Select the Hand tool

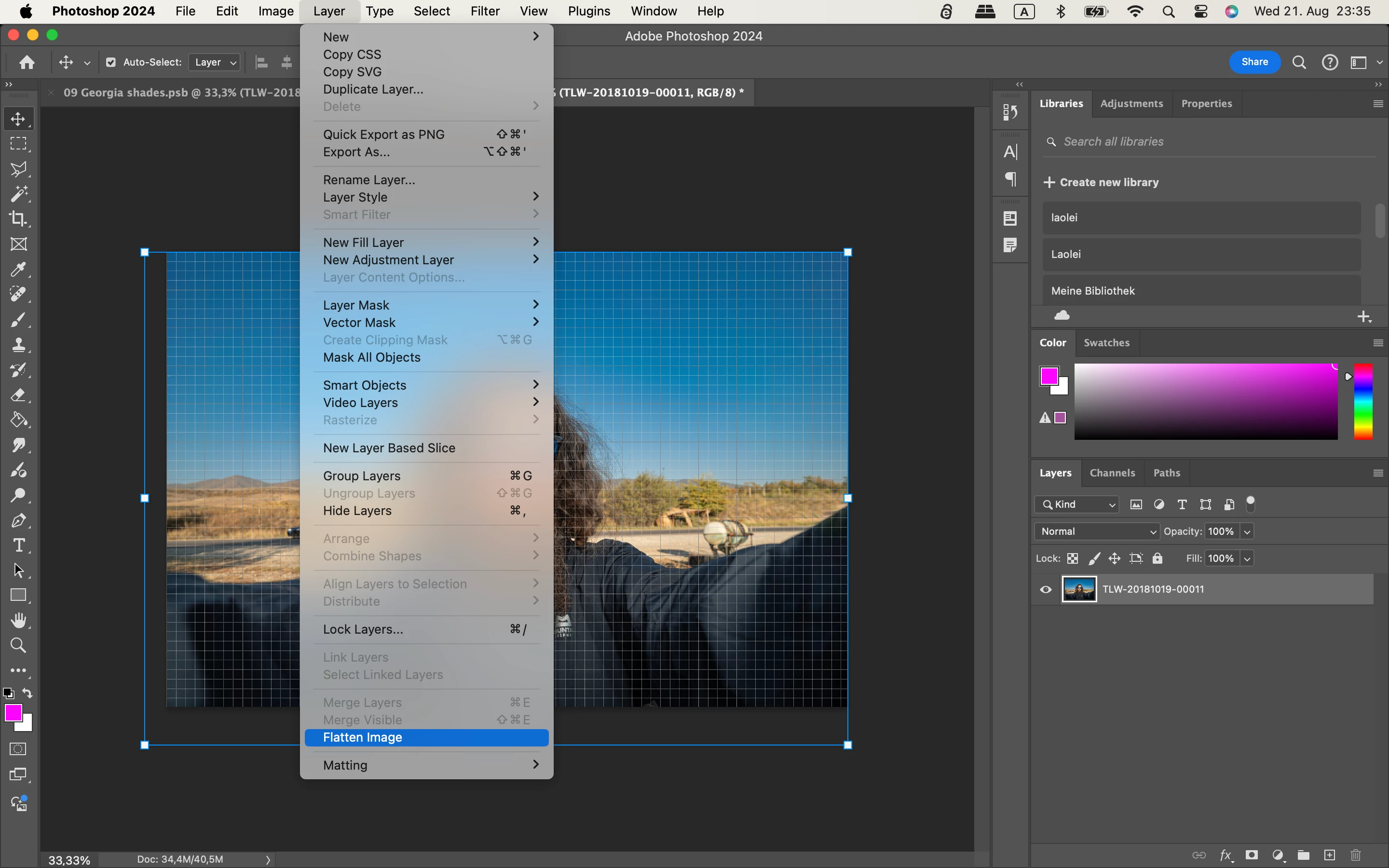18,621
